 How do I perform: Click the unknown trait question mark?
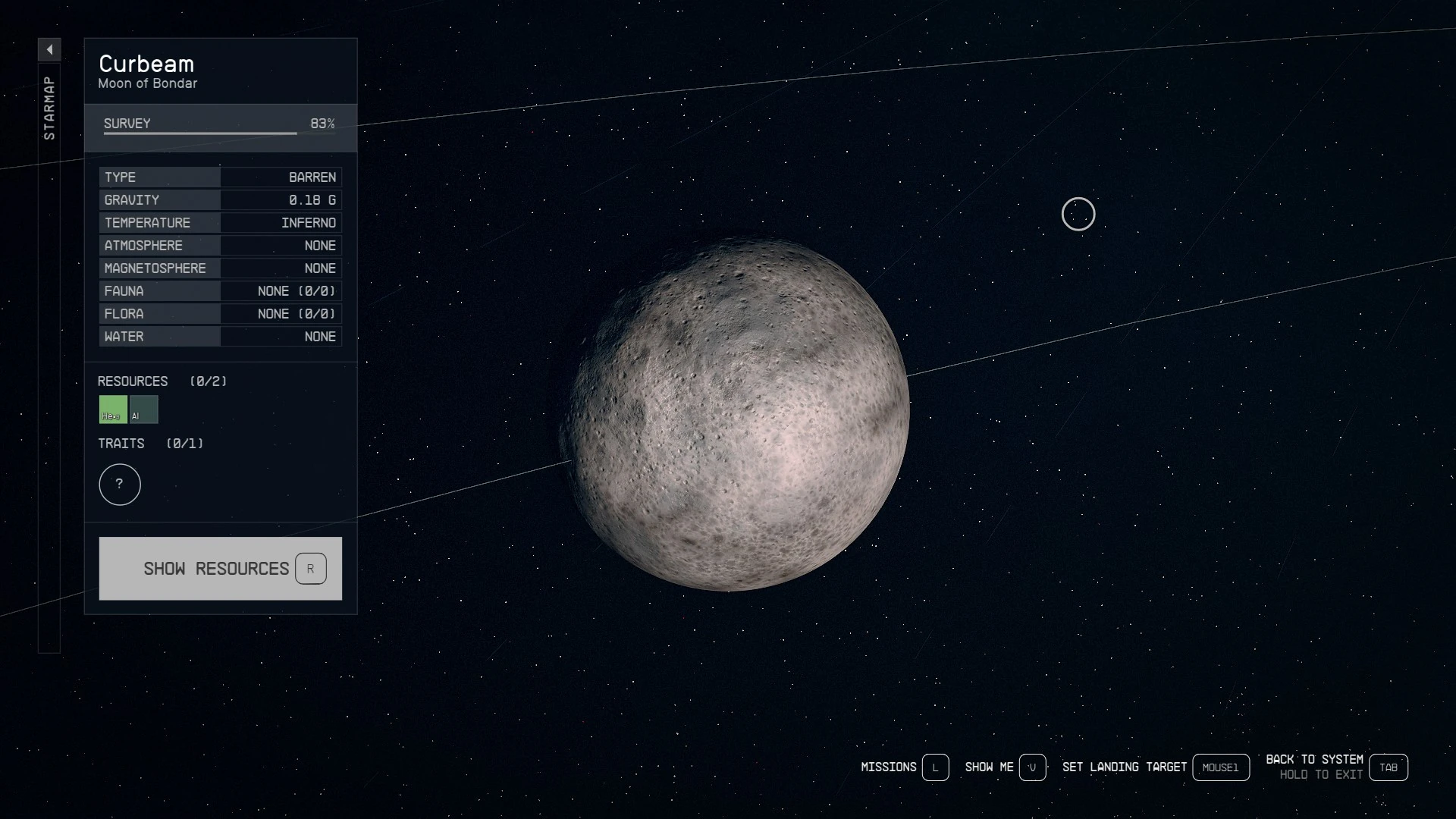(x=120, y=485)
